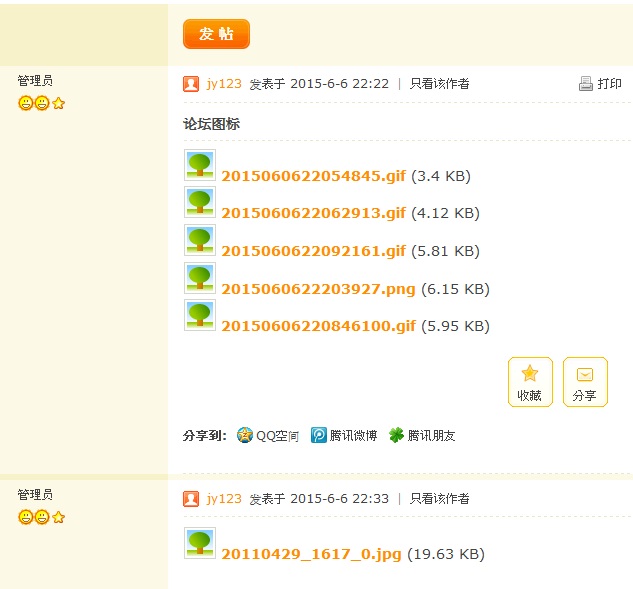Click the QQ空间 star icon
This screenshot has height=589, width=633.
click(x=245, y=435)
